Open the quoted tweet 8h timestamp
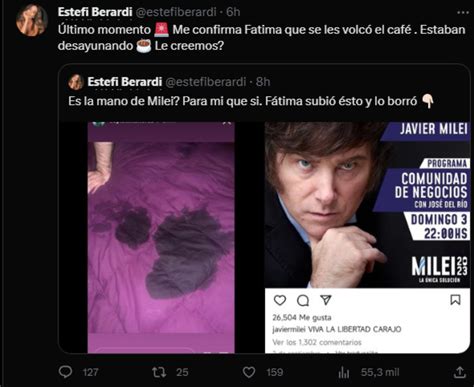This screenshot has width=474, height=387. (x=263, y=82)
